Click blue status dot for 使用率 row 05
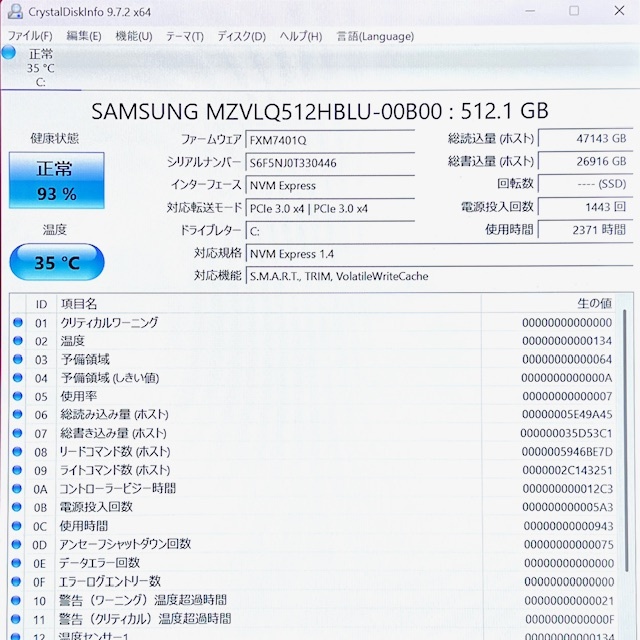640x640 pixels. [x=18, y=396]
